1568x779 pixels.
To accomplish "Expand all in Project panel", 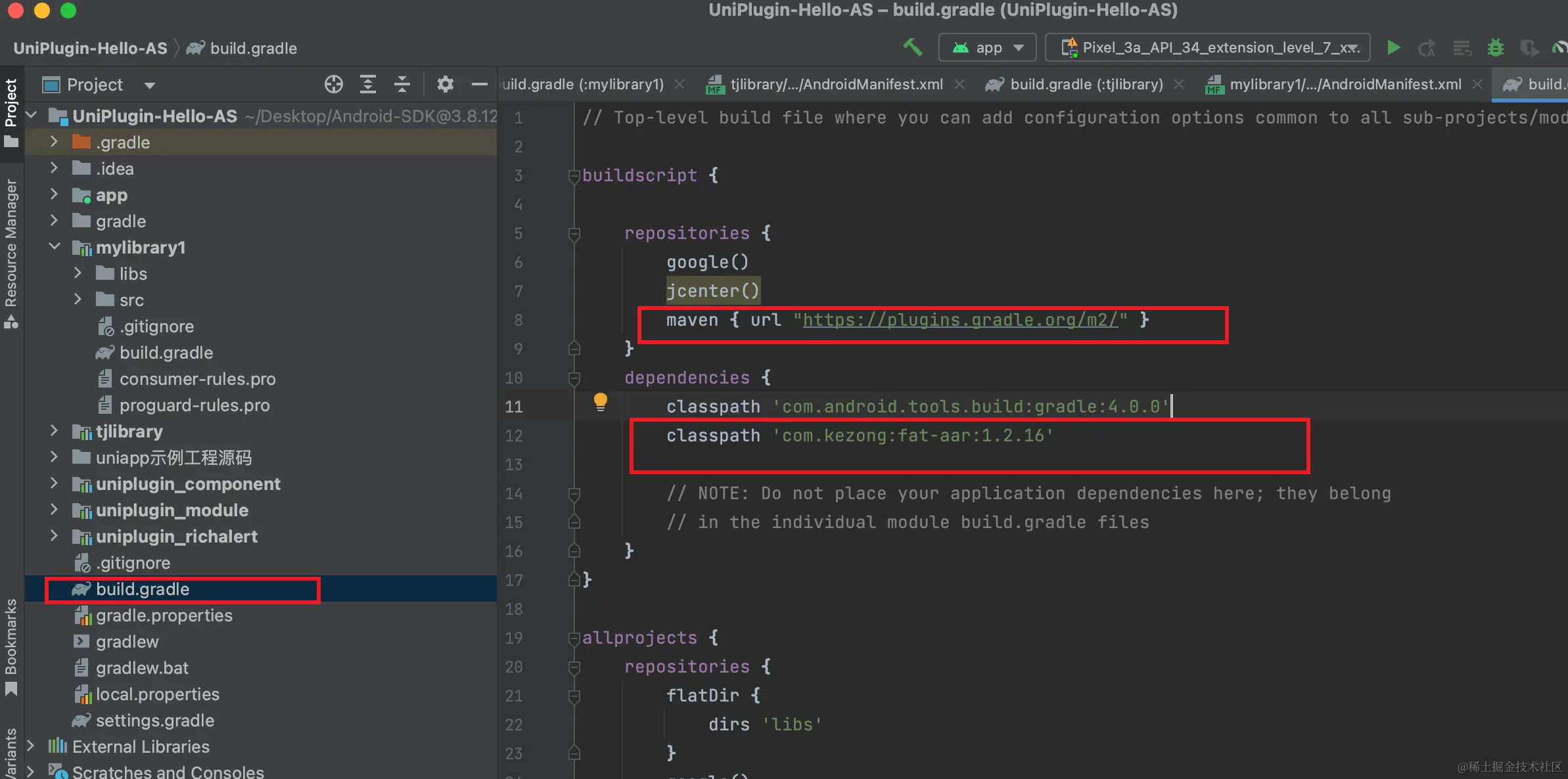I will (x=368, y=84).
